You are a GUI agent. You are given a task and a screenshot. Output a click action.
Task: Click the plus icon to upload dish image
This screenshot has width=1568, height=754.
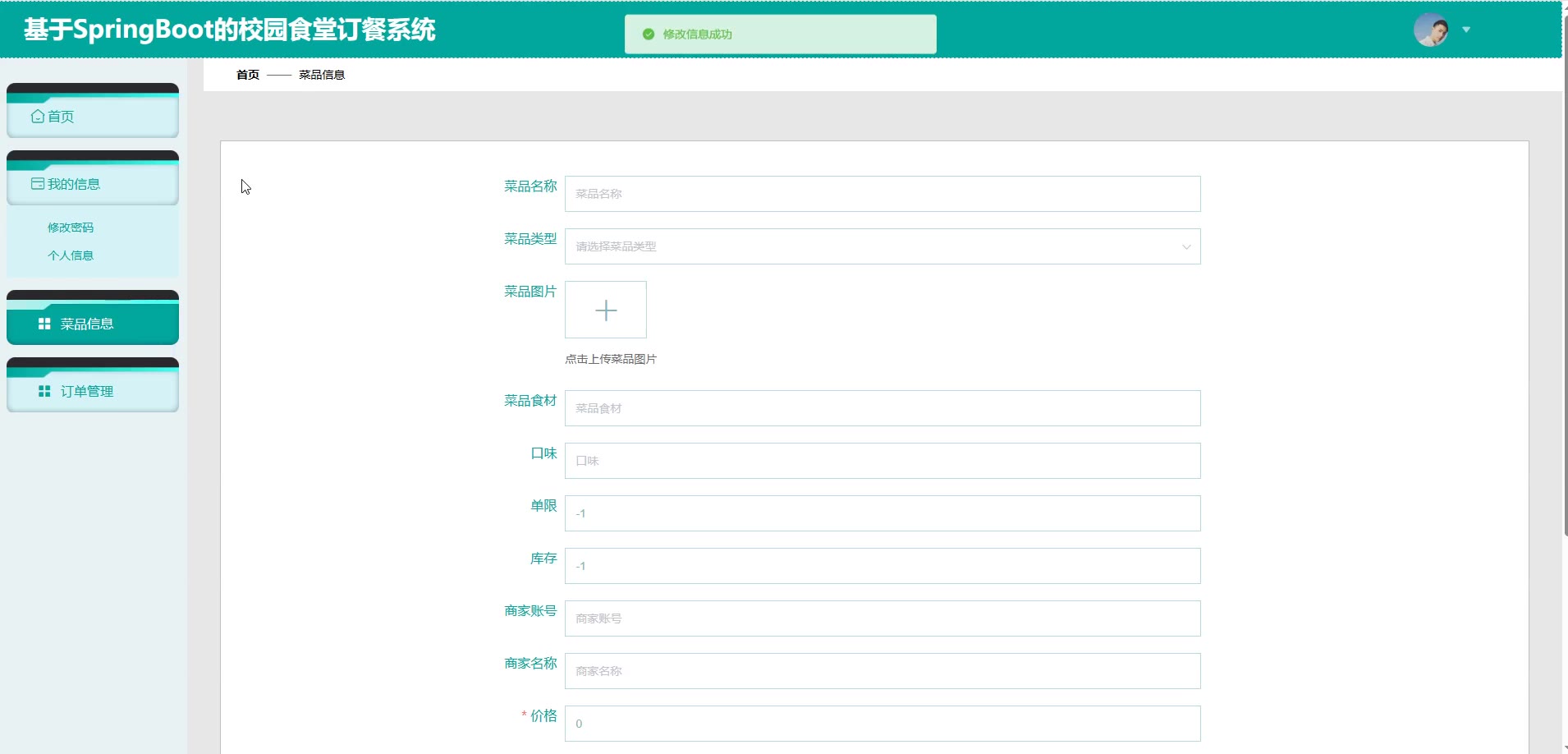(x=606, y=310)
